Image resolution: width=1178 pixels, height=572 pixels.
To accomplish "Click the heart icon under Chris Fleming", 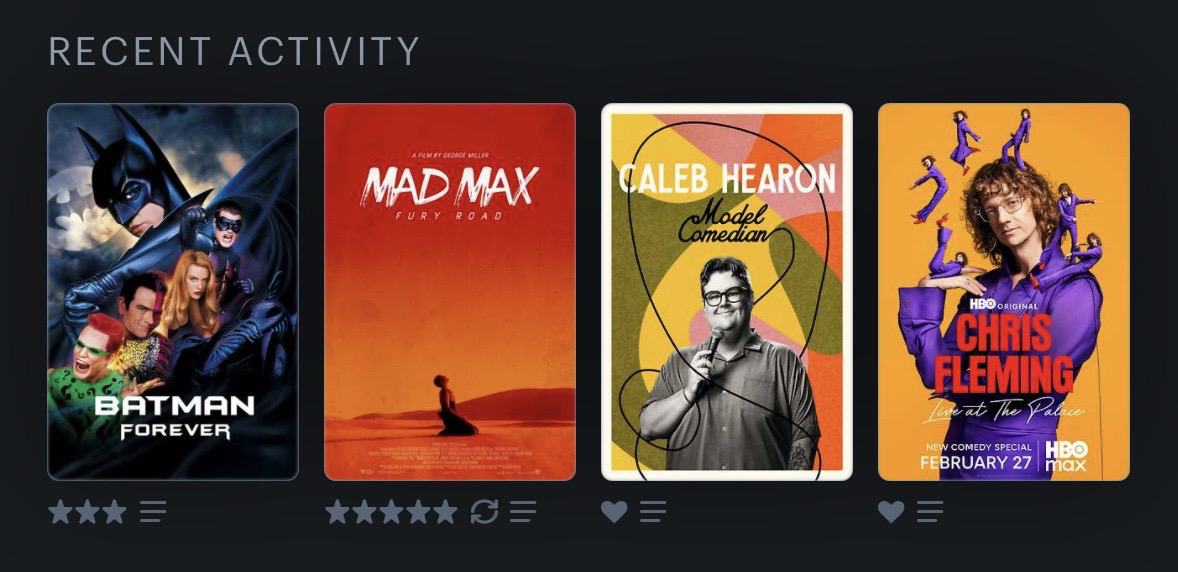I will pyautogui.click(x=891, y=512).
